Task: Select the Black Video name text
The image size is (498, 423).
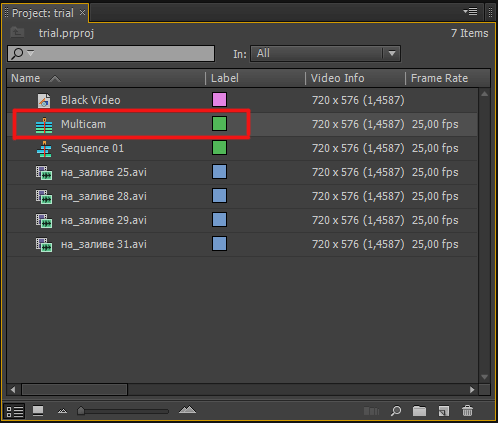Action: 91,100
